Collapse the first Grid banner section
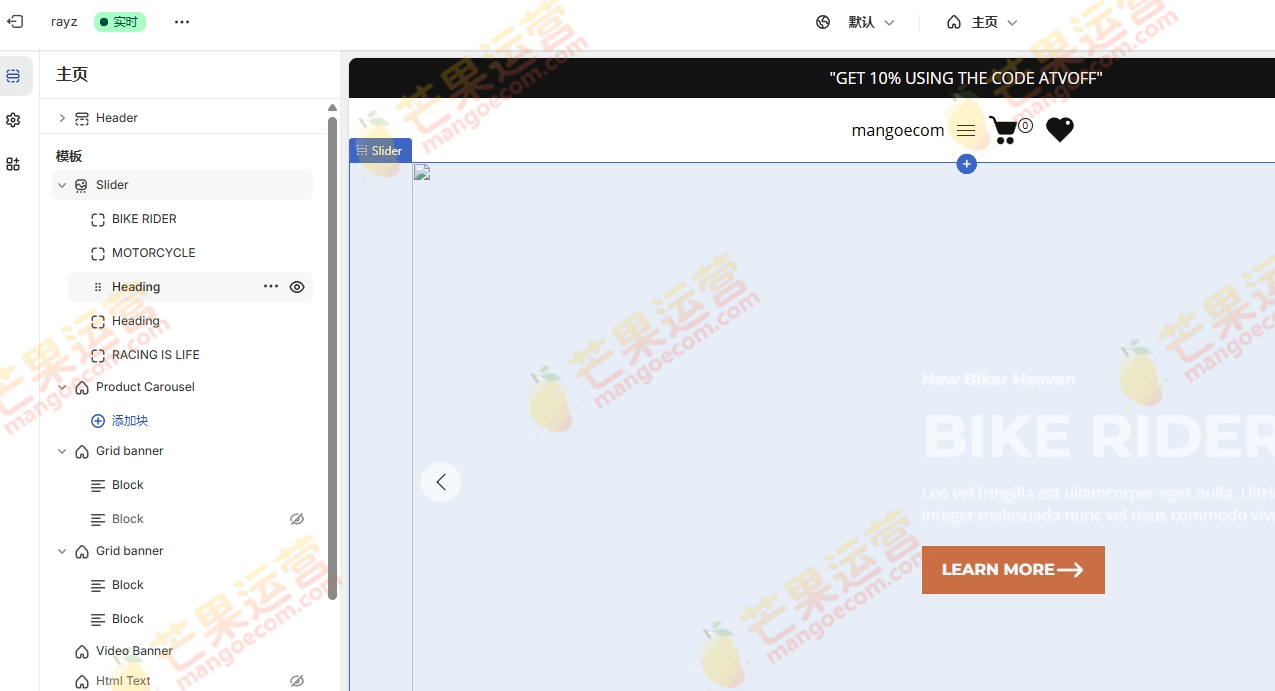Screen dimensions: 1275x691 coord(62,451)
